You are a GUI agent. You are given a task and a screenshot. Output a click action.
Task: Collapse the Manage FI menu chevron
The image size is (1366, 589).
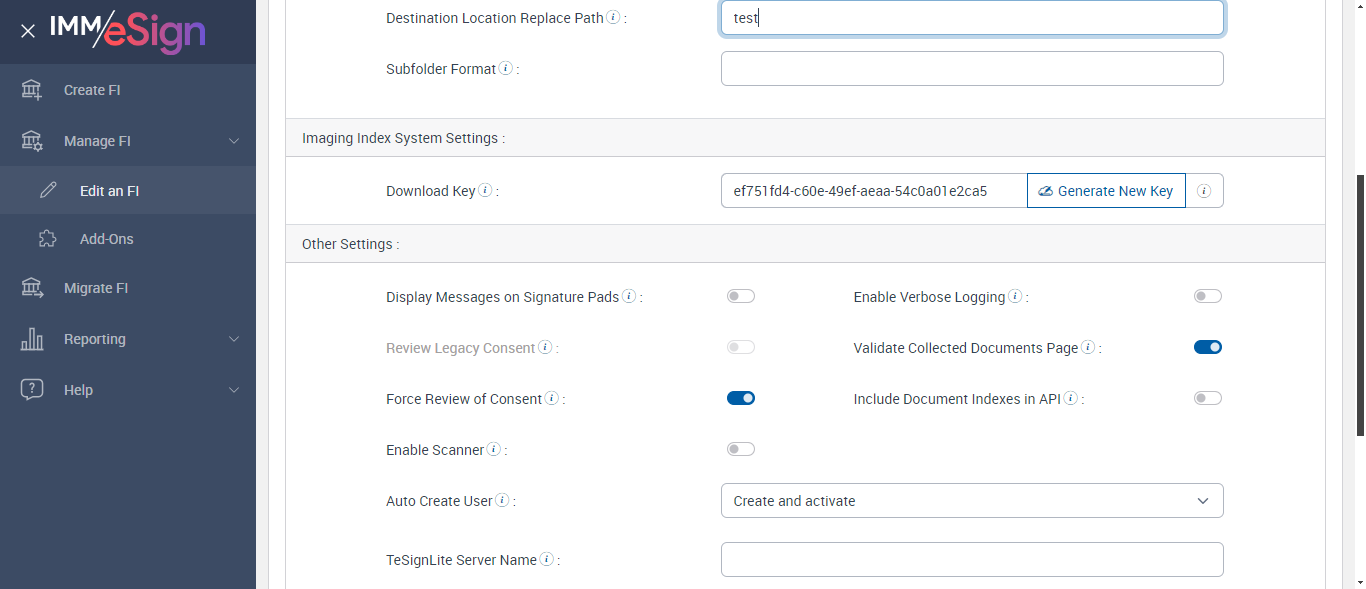(234, 141)
